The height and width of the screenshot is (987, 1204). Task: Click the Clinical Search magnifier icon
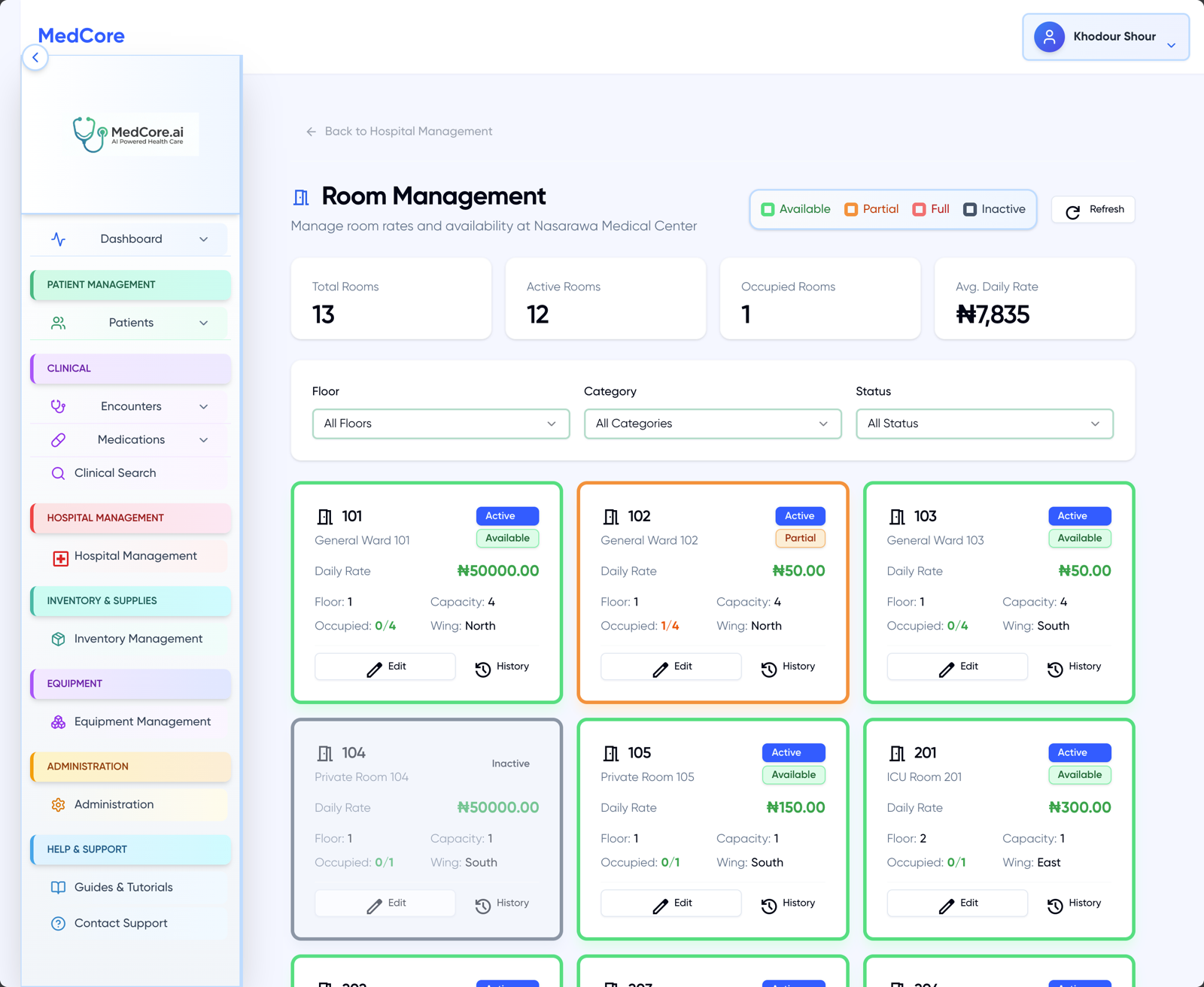click(58, 473)
